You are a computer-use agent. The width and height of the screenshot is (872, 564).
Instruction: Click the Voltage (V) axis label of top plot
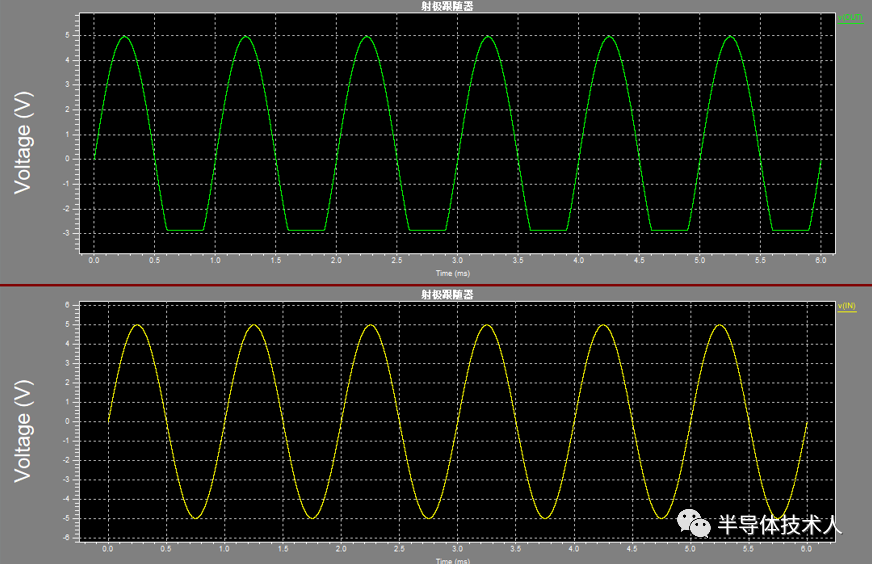point(23,143)
